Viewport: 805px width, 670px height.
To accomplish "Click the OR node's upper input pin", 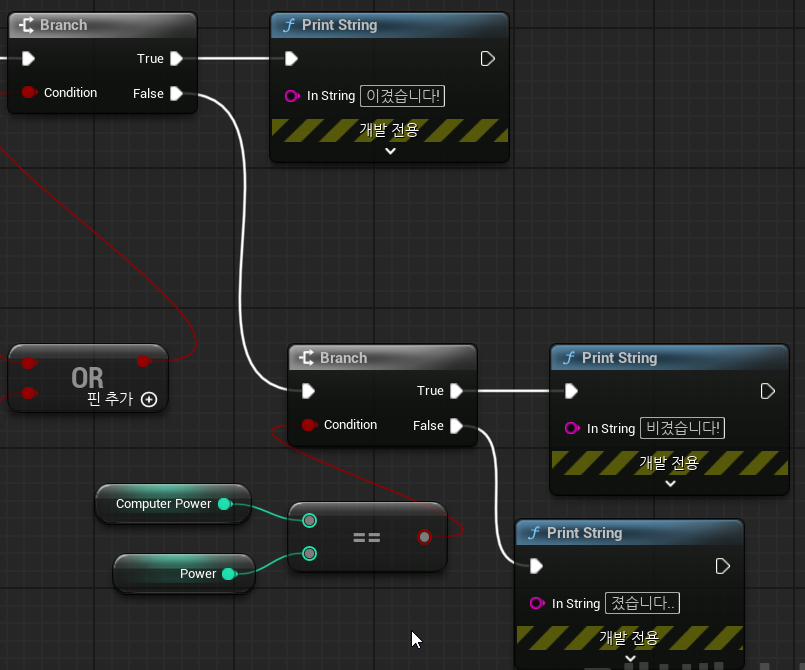I will [29, 363].
